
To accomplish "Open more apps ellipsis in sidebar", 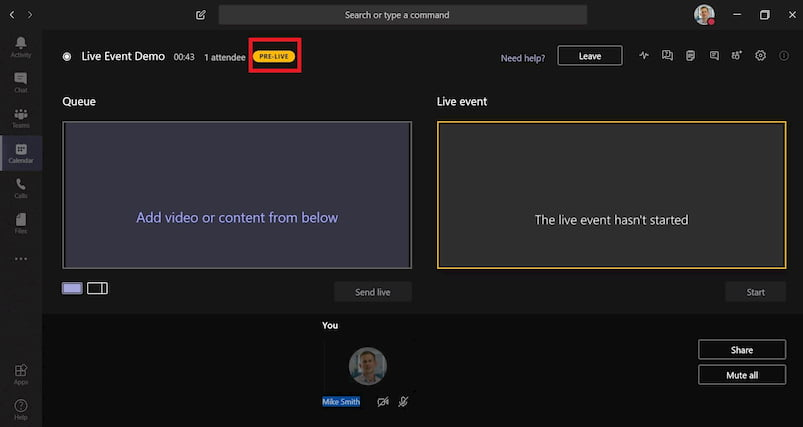I will pos(21,259).
